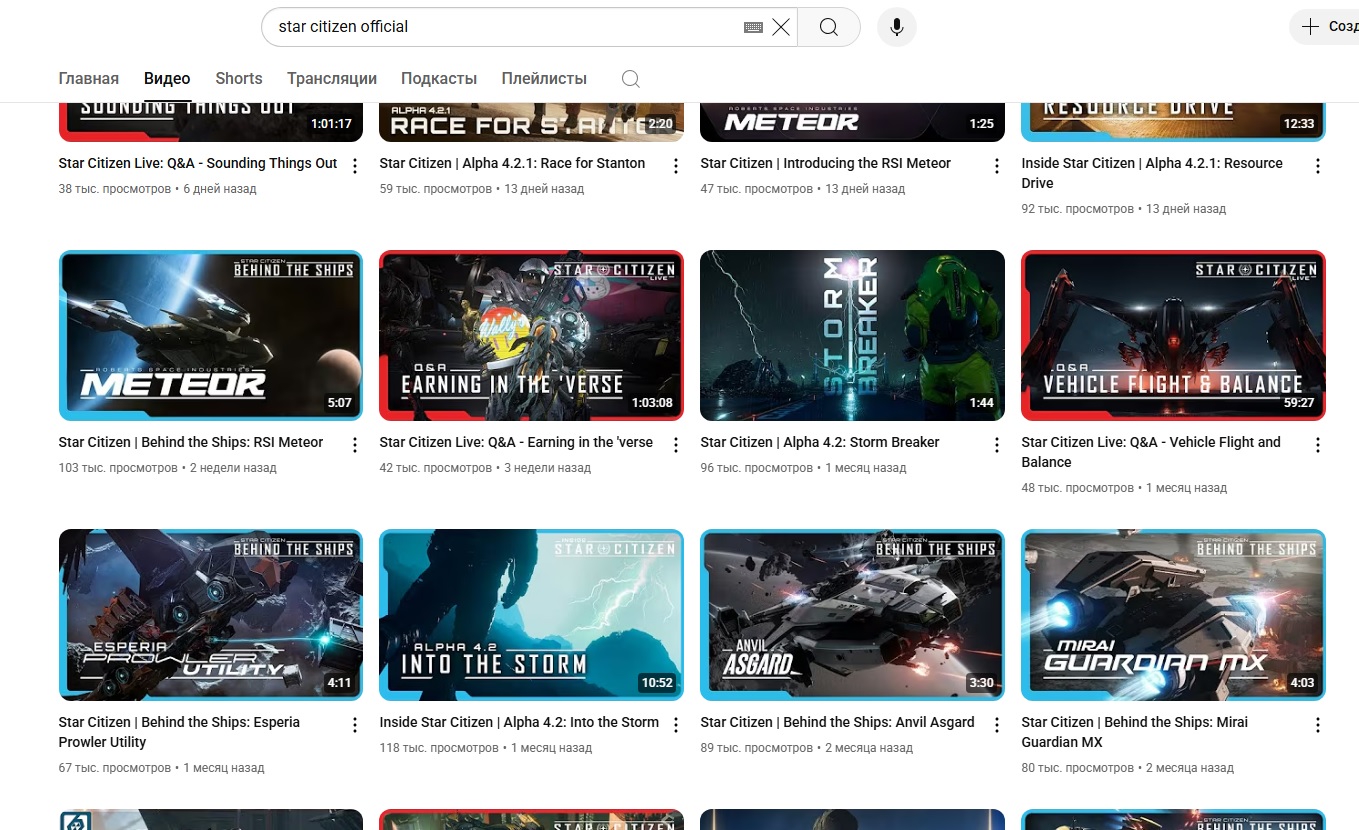Play the Alpha 4.2 Into the Storm thumbnail
This screenshot has height=830, width=1359.
(x=532, y=615)
